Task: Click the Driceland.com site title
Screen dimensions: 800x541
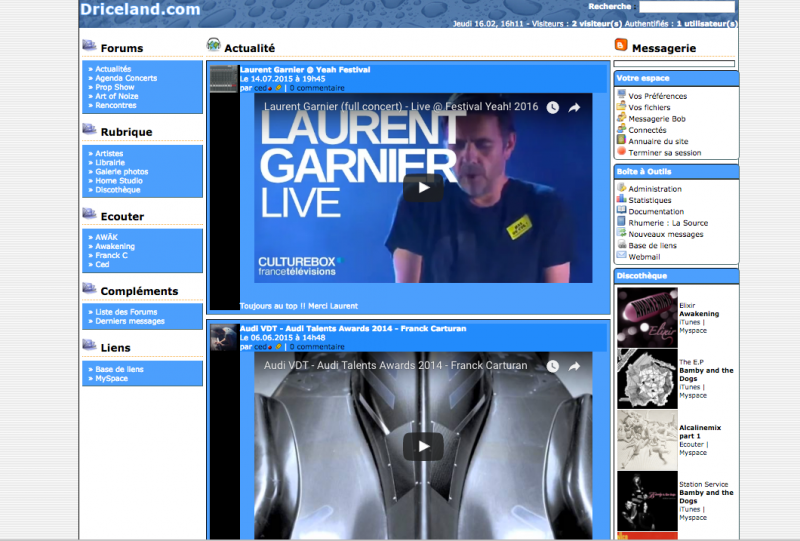Action: point(140,9)
